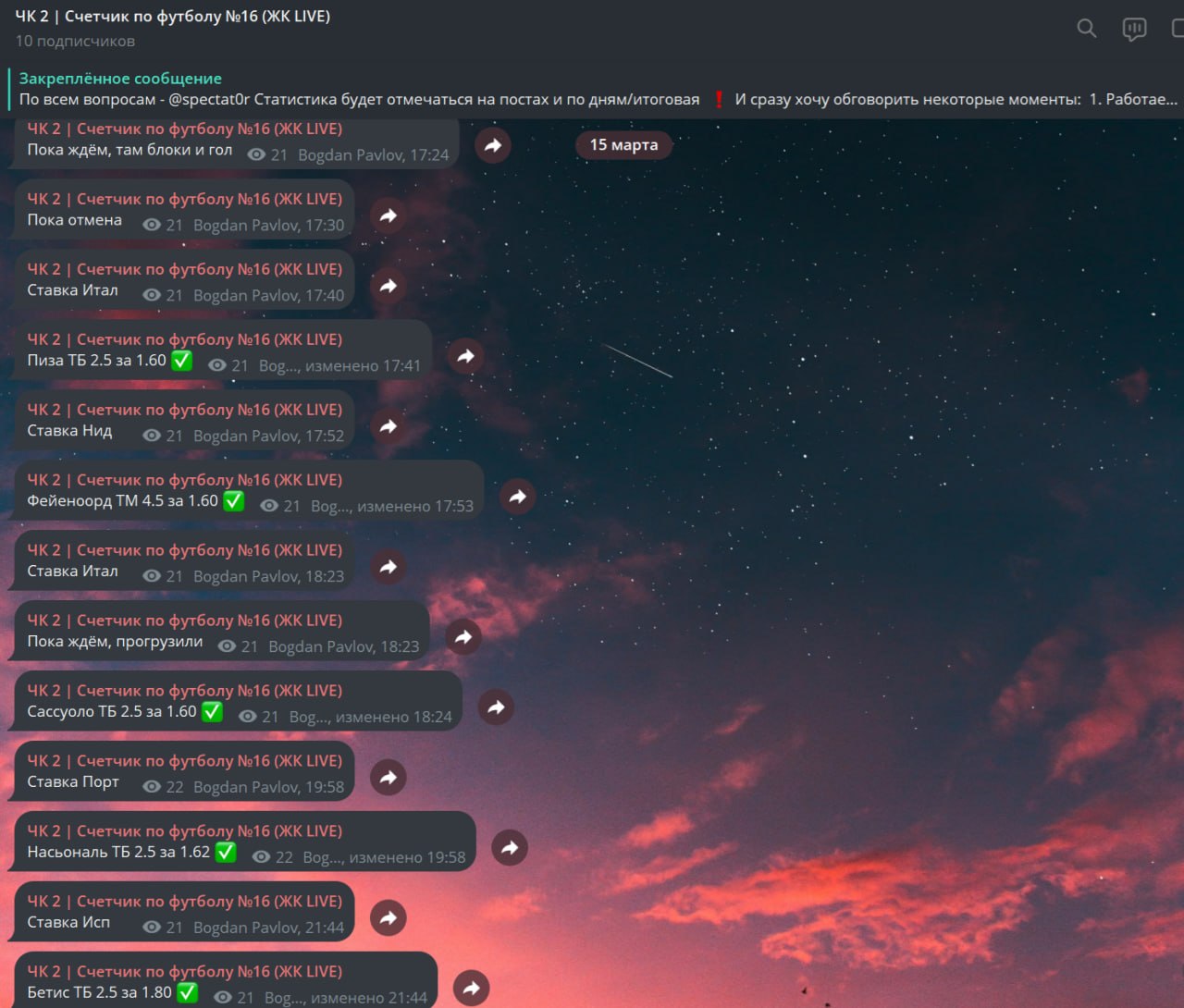Open channel info via header title
Viewport: 1184px width, 1008px height.
click(173, 17)
